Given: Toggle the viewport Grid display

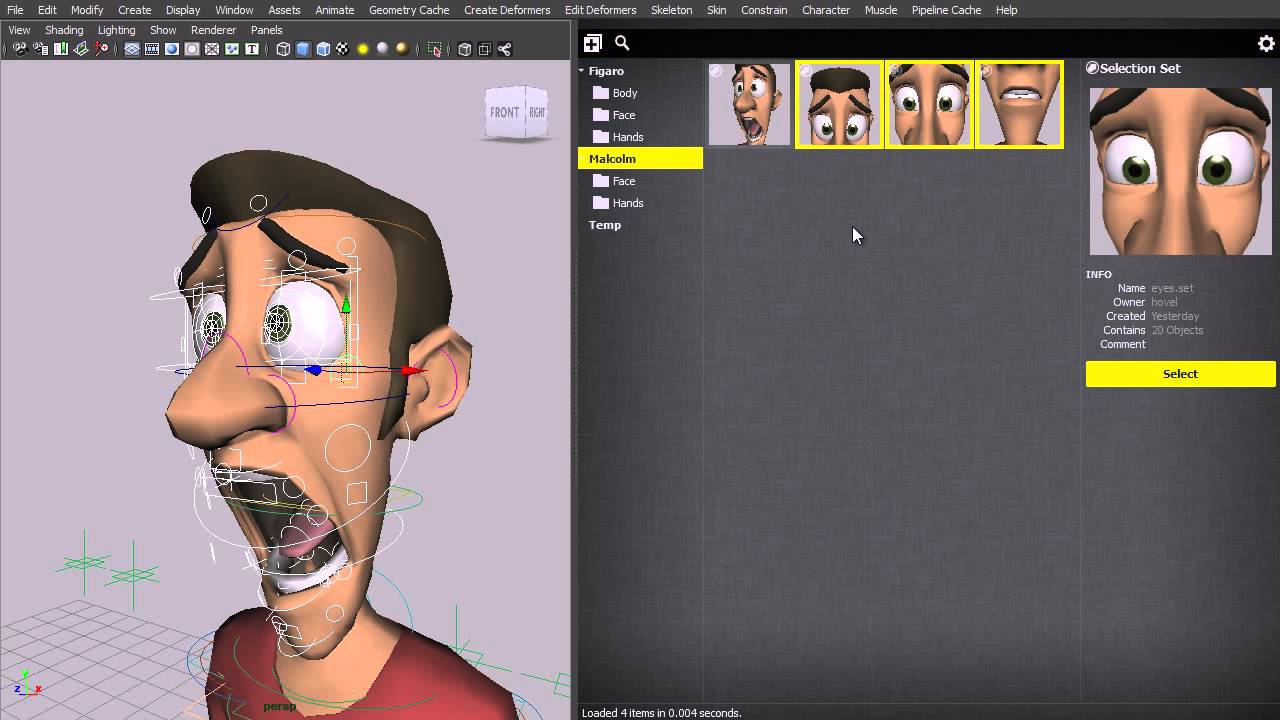Looking at the screenshot, I should coord(131,48).
